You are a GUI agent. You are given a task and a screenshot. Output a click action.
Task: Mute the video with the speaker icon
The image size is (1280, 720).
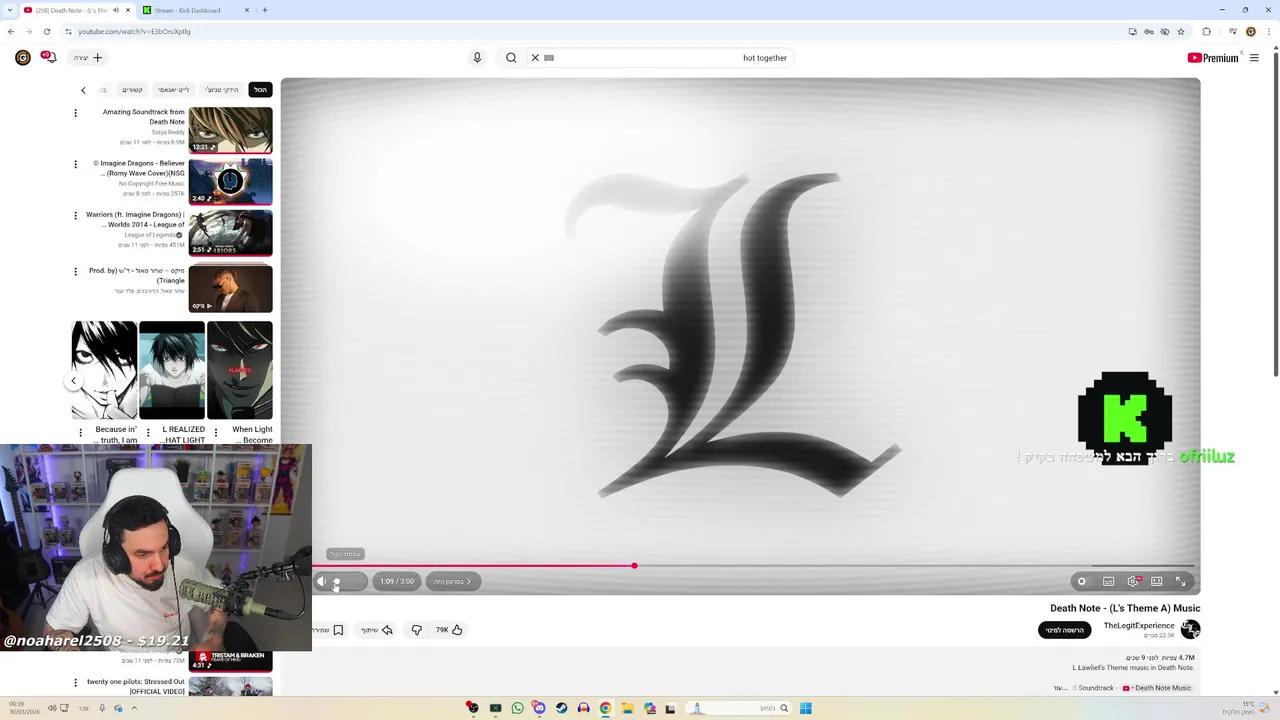click(322, 581)
